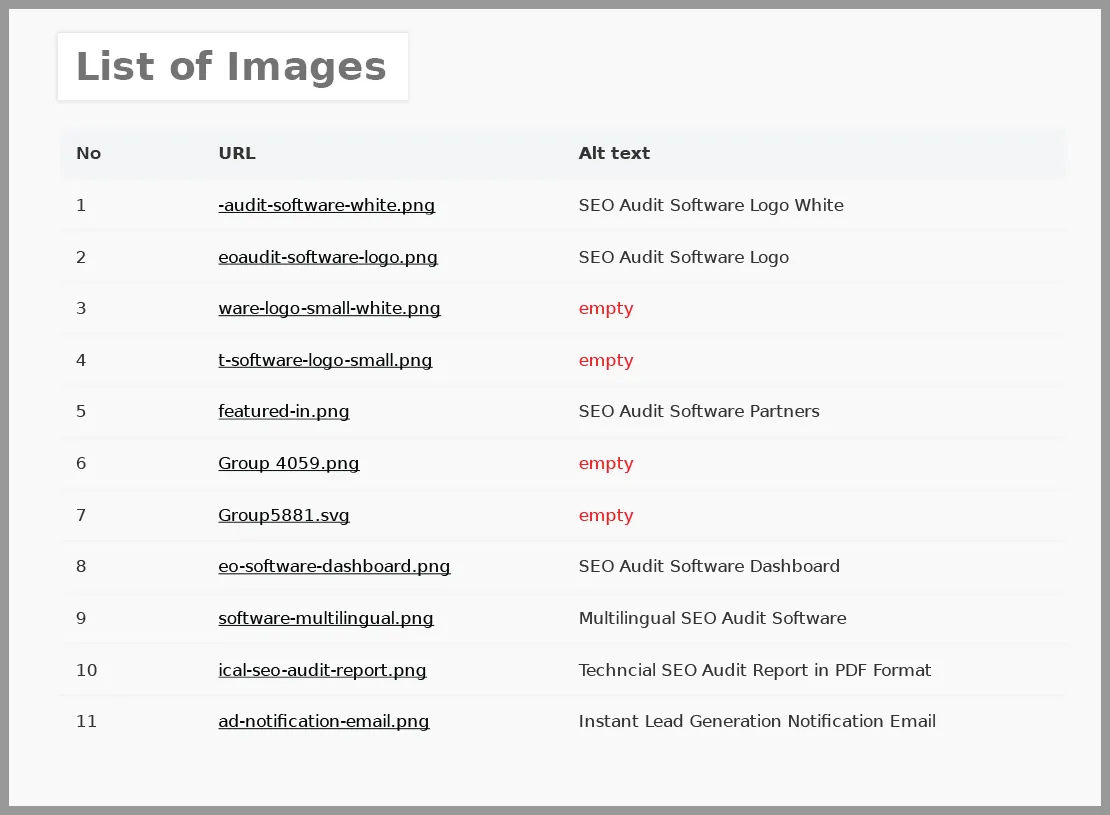This screenshot has height=815, width=1110.
Task: Select 'Instant Lead Generation Notification Email' alt text
Action: point(757,722)
